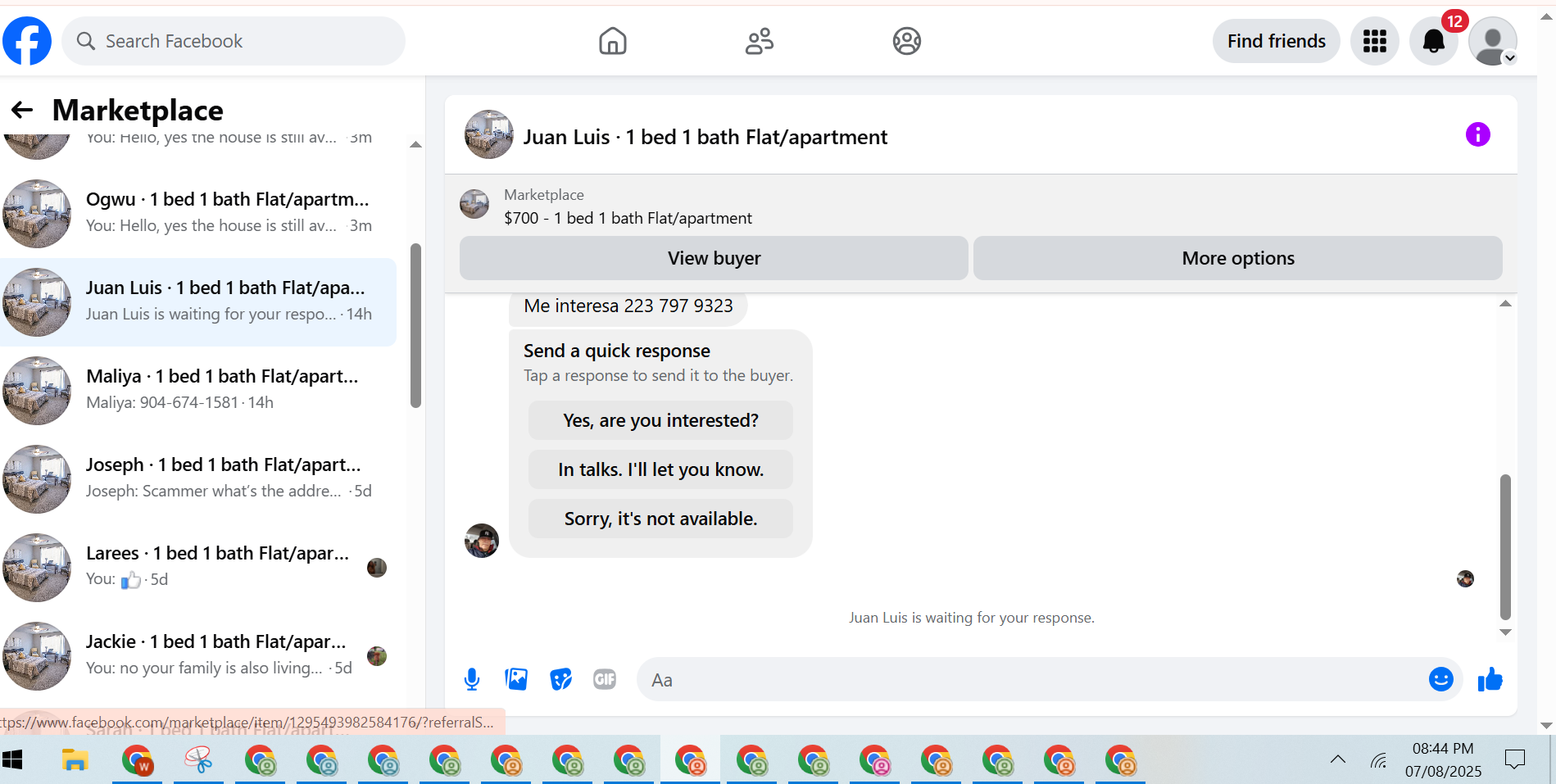Open More options for this listing
This screenshot has width=1556, height=784.
click(x=1238, y=258)
